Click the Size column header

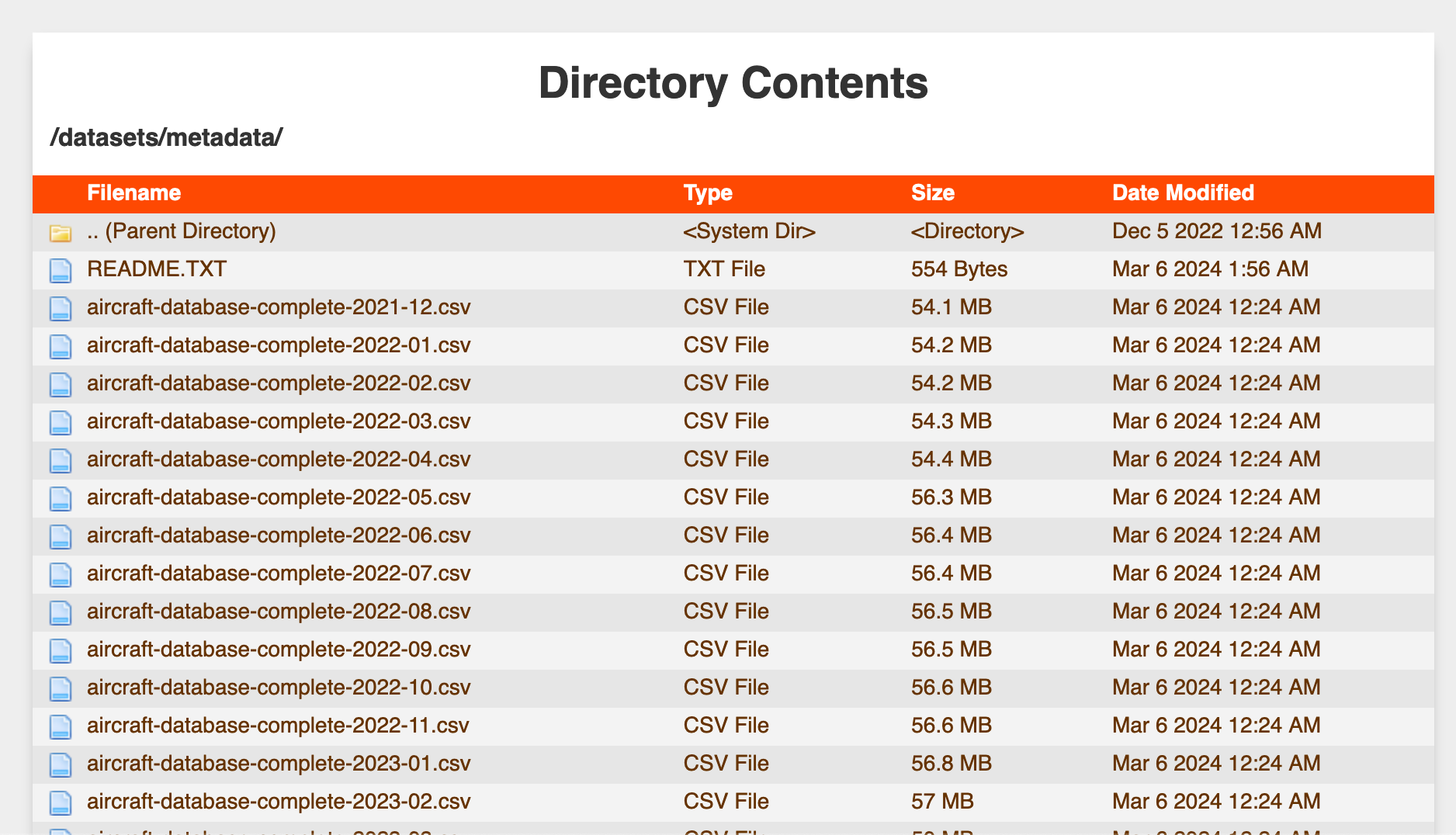click(933, 193)
